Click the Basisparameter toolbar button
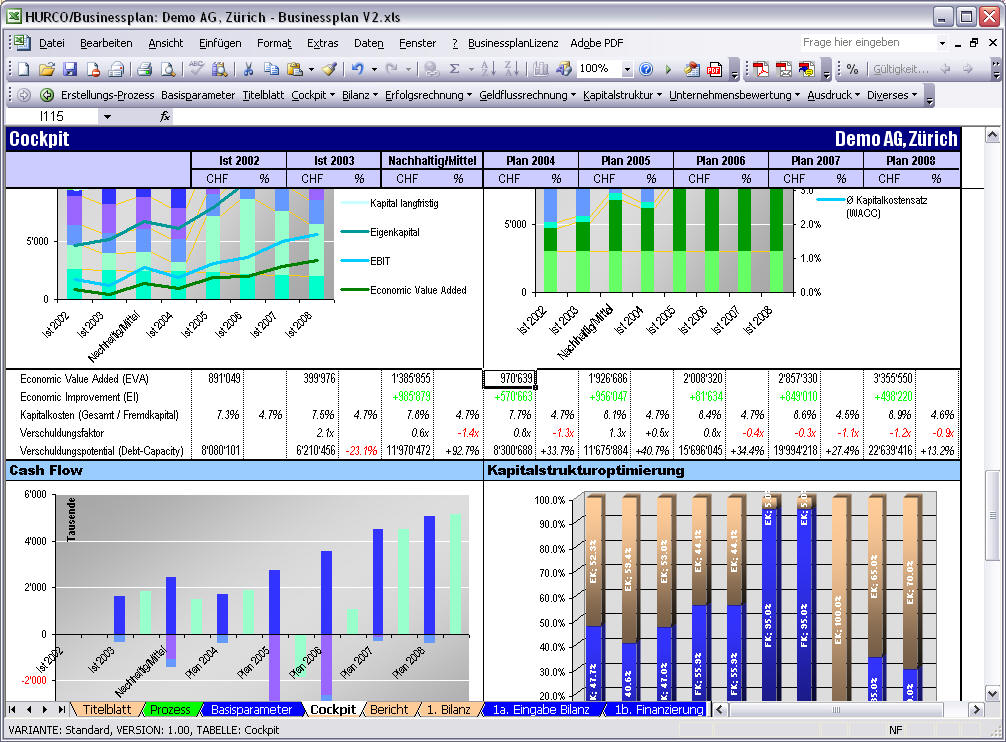 (x=198, y=96)
